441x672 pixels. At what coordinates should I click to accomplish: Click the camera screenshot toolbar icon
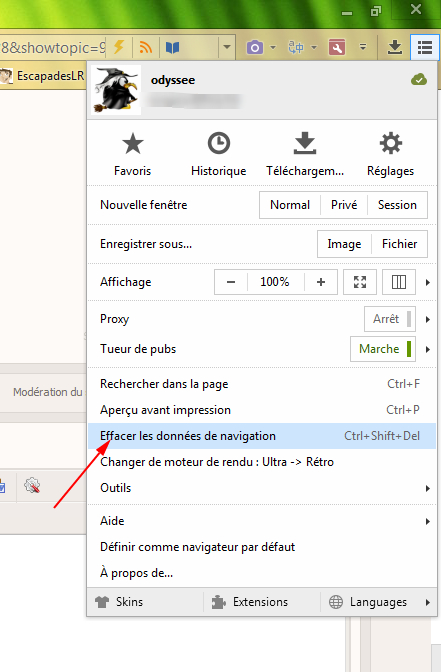tap(255, 47)
